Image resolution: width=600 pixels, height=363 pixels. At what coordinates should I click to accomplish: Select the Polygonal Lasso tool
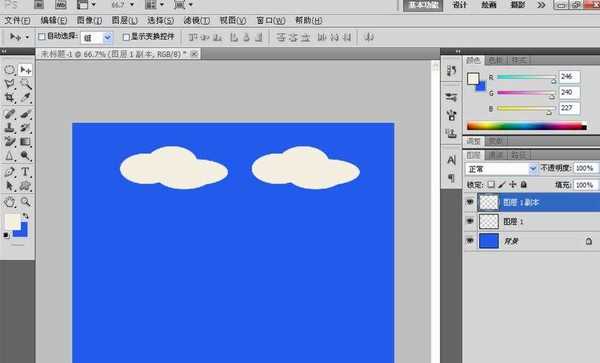coord(10,84)
